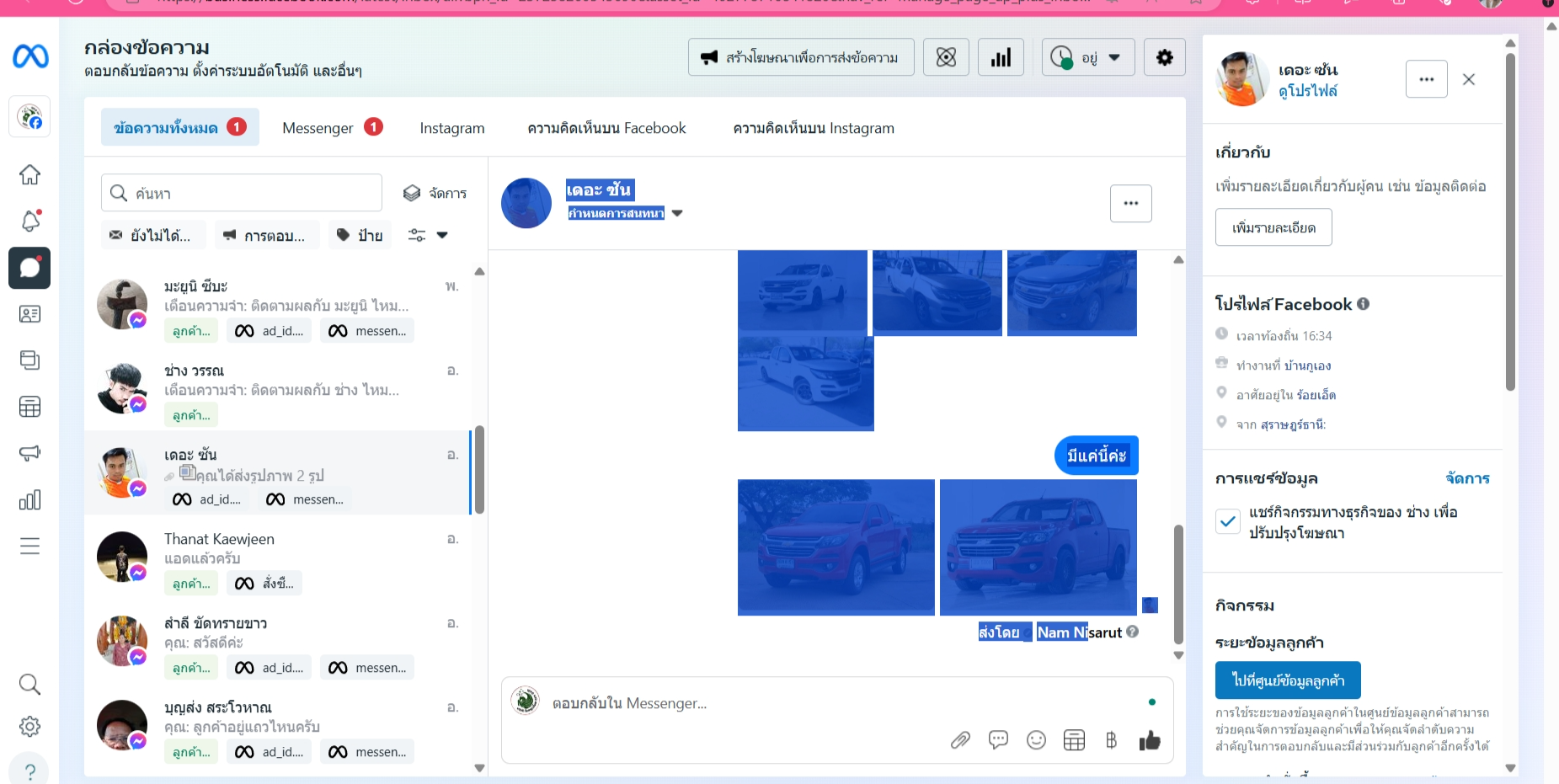Open notifications bell in sidebar
The height and width of the screenshot is (784, 1559).
pyautogui.click(x=29, y=221)
